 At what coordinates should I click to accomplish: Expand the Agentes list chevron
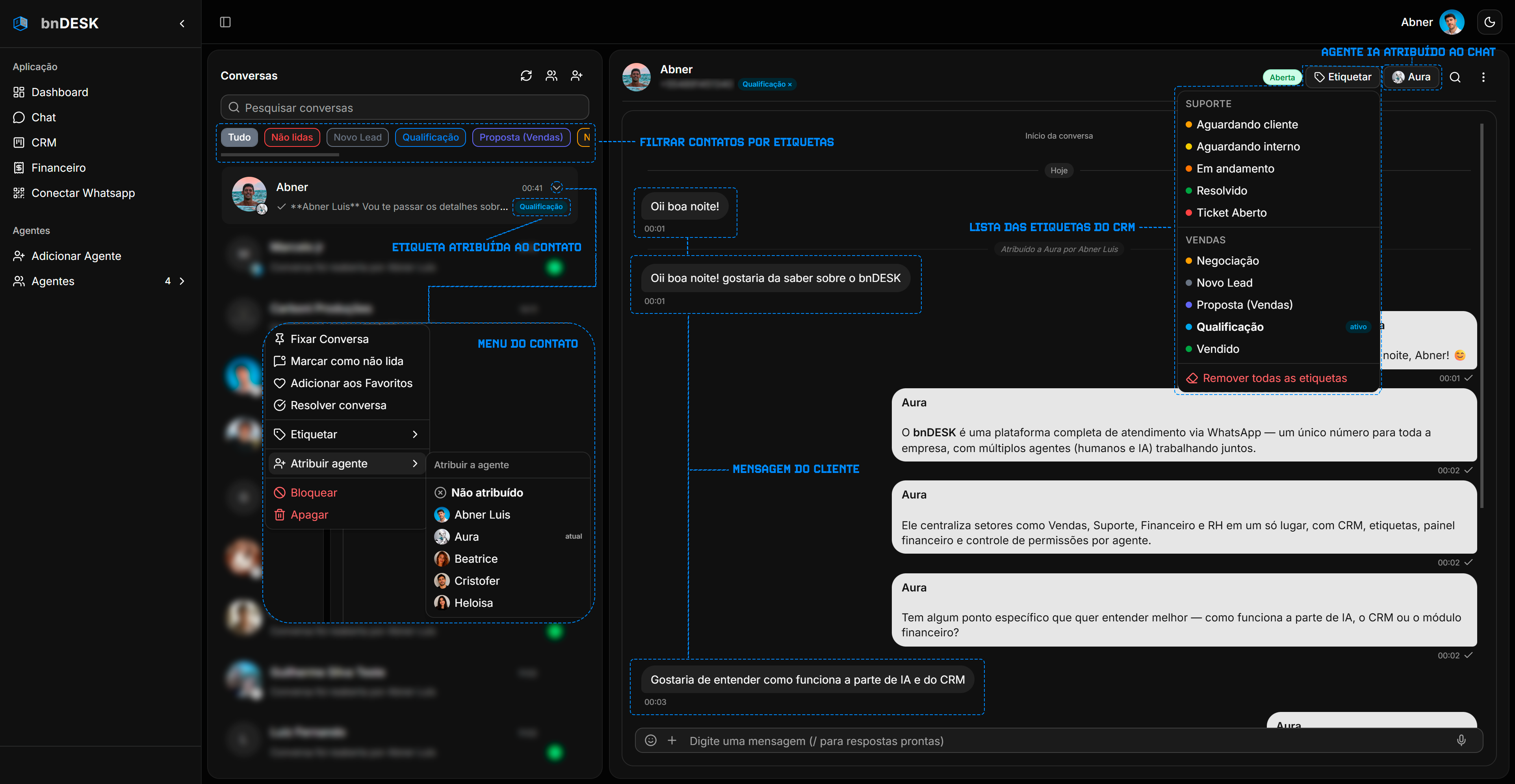coord(182,282)
